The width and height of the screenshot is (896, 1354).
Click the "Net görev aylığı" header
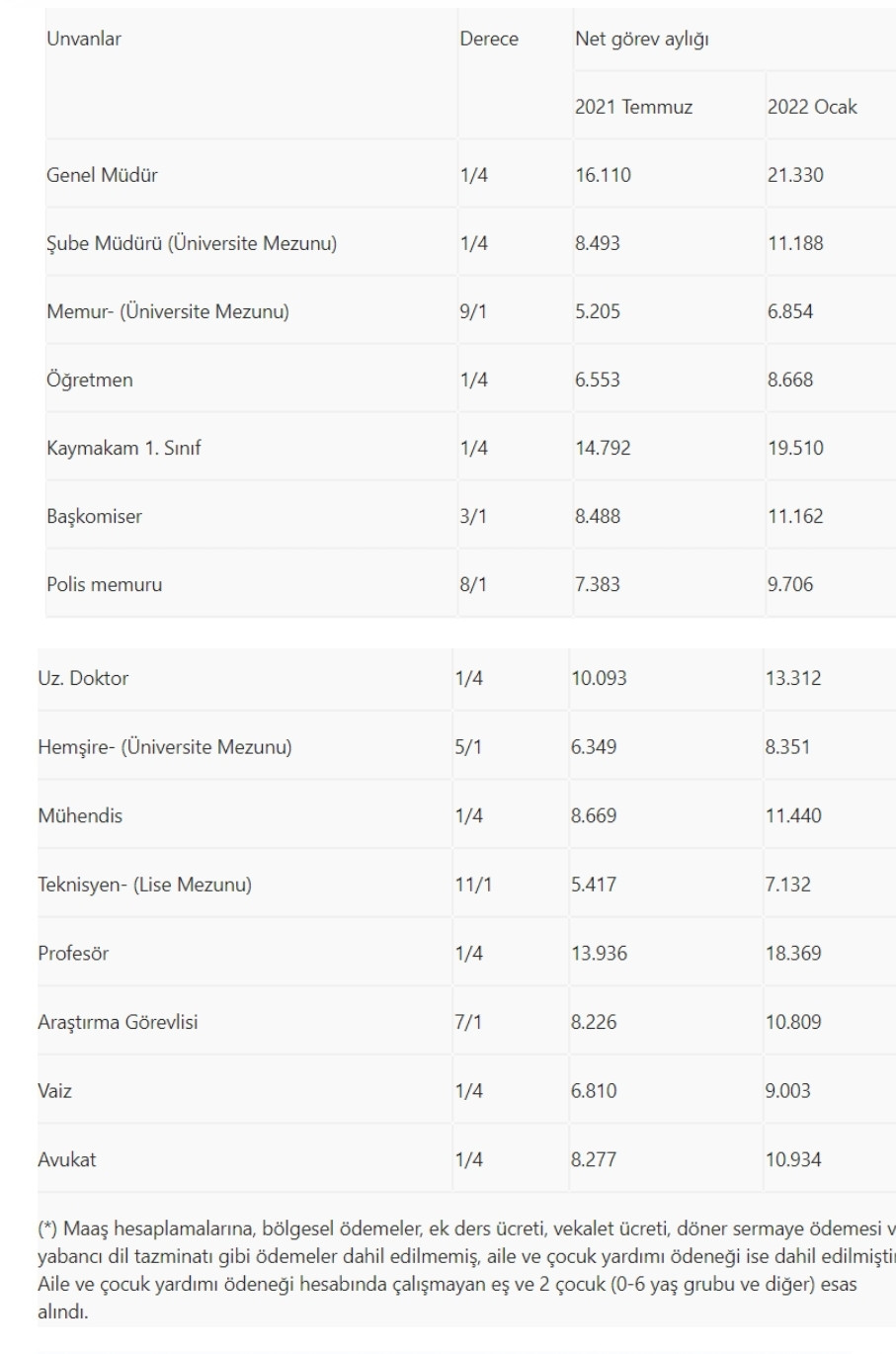click(642, 40)
